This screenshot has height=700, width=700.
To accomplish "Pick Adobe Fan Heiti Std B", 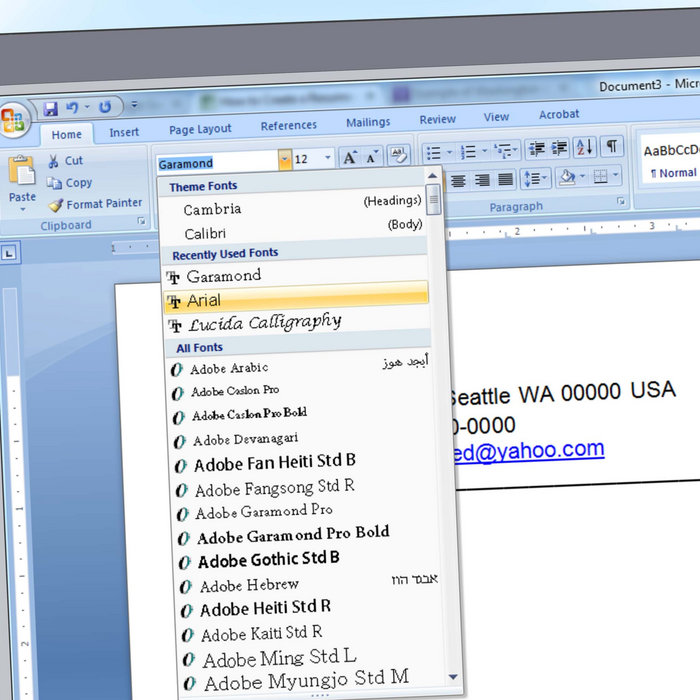I will 304,462.
